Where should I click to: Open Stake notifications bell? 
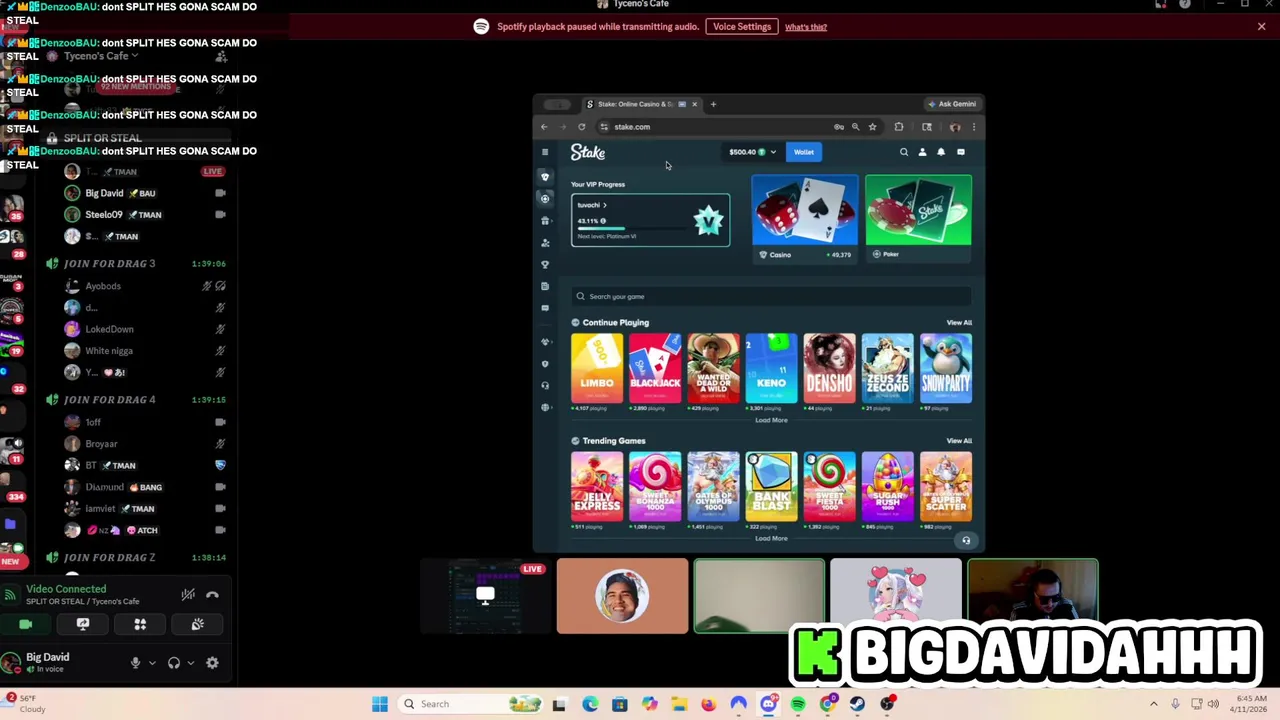click(941, 152)
